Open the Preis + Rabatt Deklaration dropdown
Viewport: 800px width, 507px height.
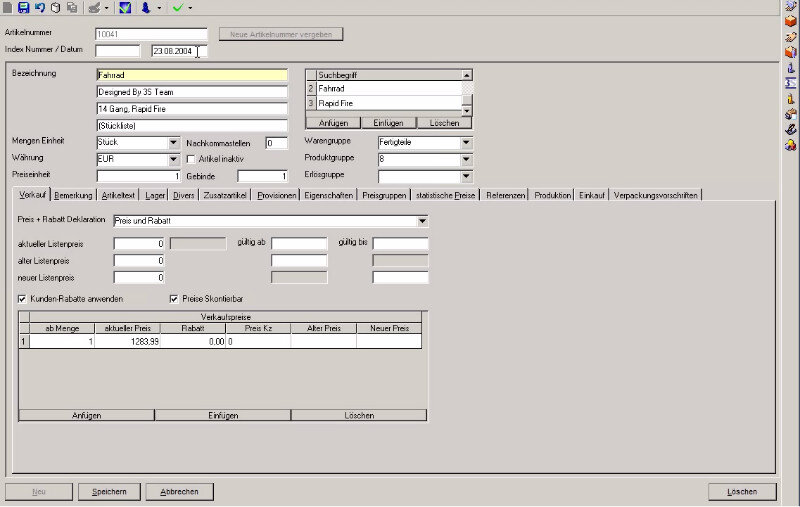coord(422,220)
